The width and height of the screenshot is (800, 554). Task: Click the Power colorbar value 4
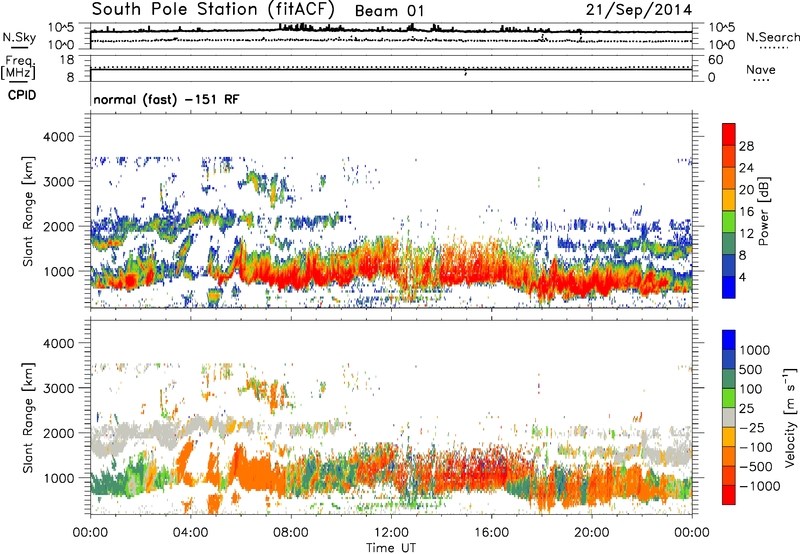pyautogui.click(x=742, y=278)
